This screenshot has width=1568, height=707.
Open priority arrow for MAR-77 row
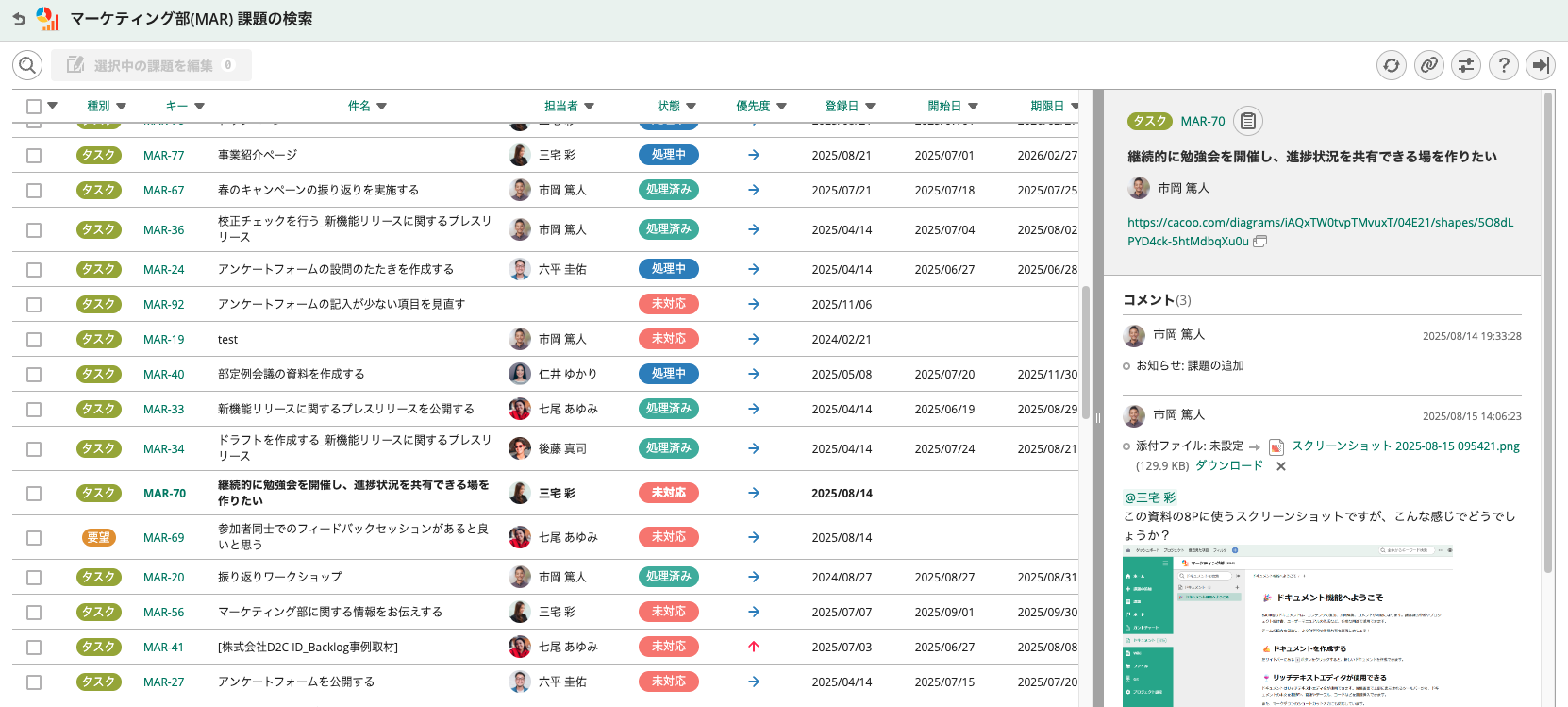click(754, 155)
